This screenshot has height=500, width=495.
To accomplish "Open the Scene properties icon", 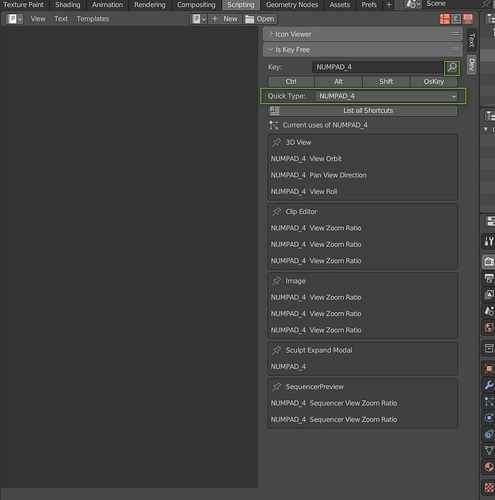I will [x=489, y=311].
